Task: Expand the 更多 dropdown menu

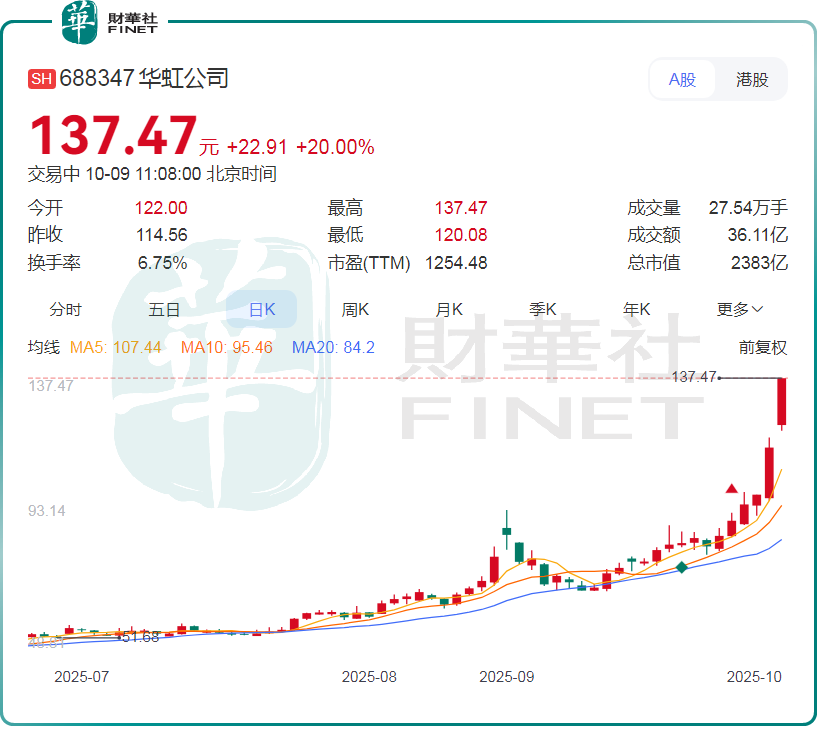Action: [x=740, y=310]
